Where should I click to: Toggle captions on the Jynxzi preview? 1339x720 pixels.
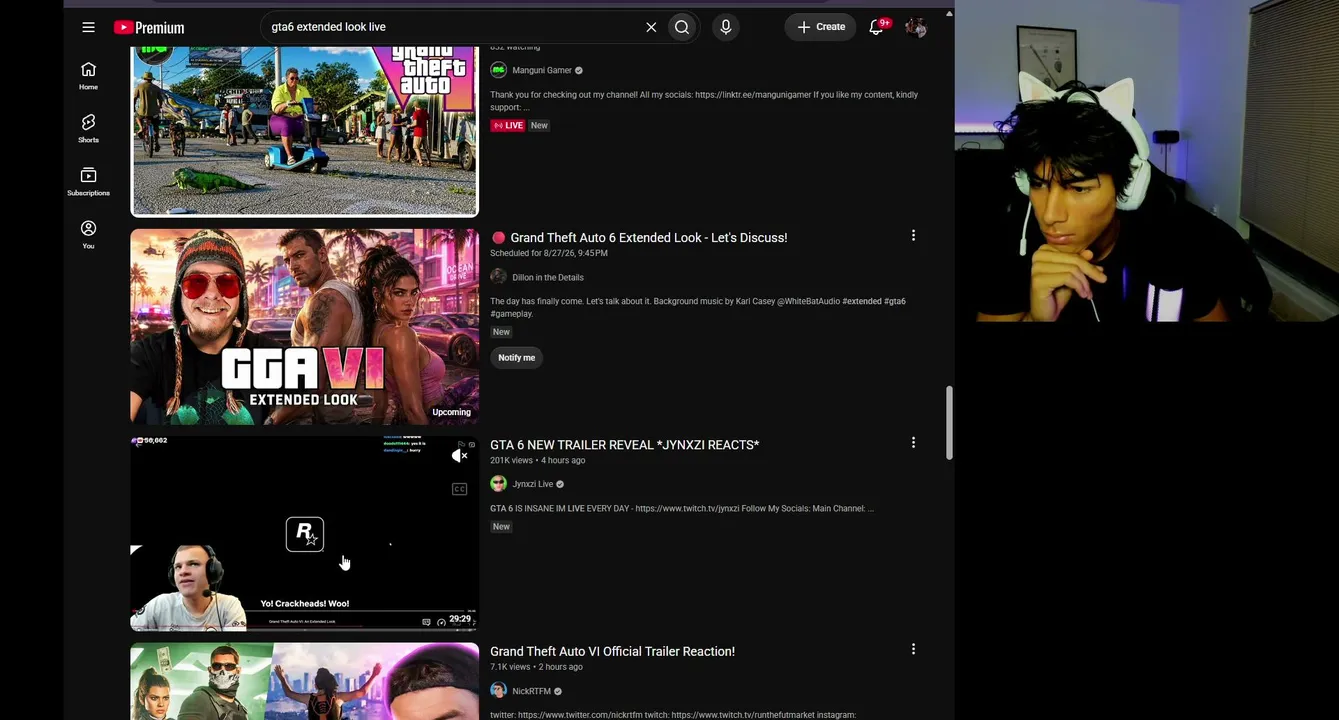(x=459, y=489)
